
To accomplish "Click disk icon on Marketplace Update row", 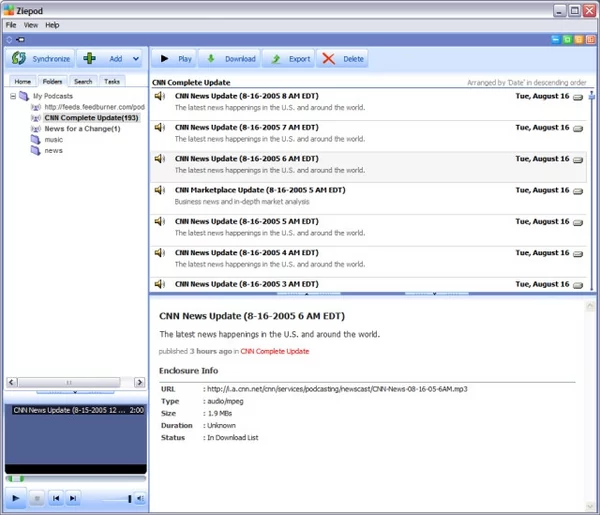I will tap(578, 191).
